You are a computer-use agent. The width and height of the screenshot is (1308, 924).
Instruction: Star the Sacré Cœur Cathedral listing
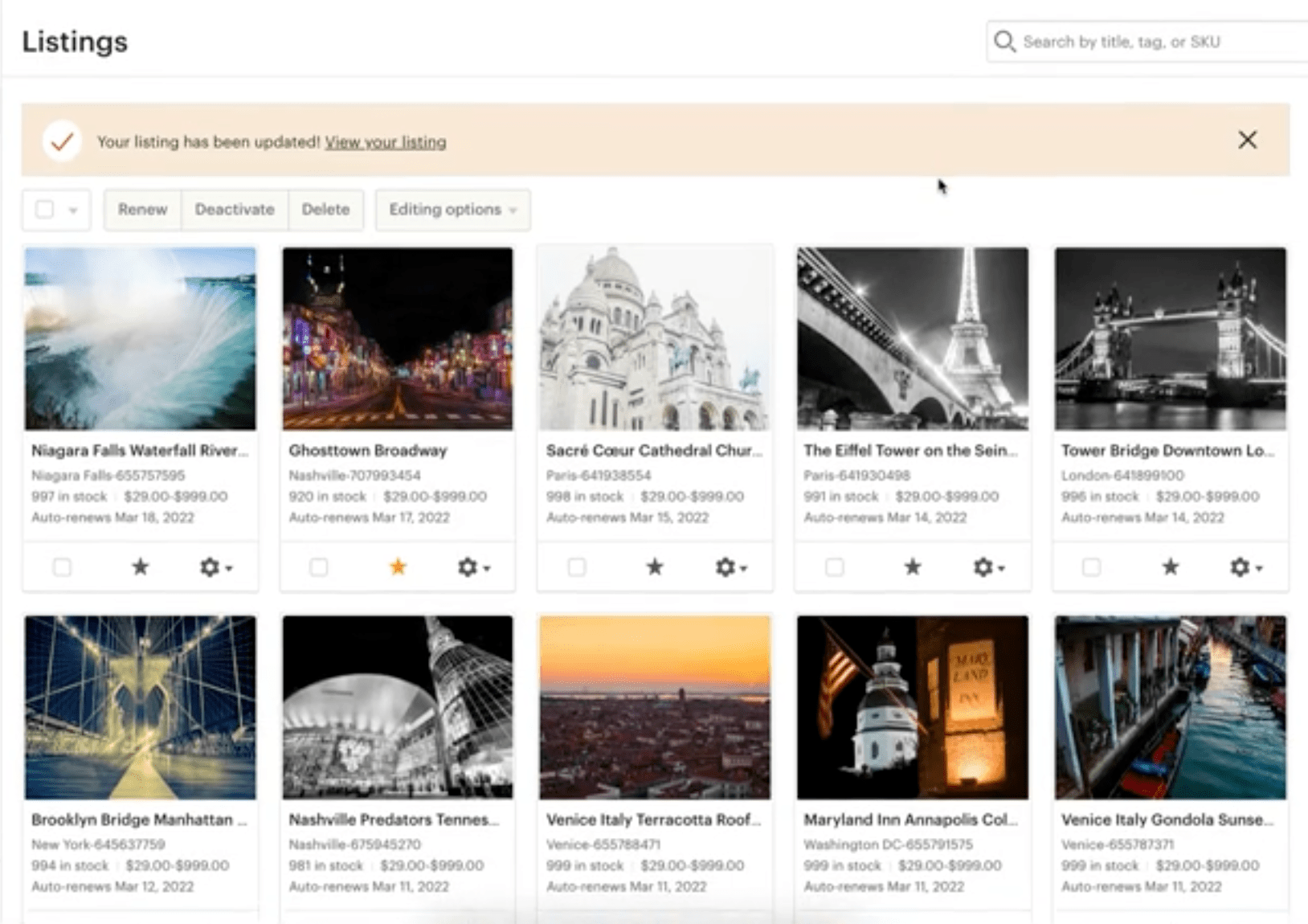pos(655,567)
